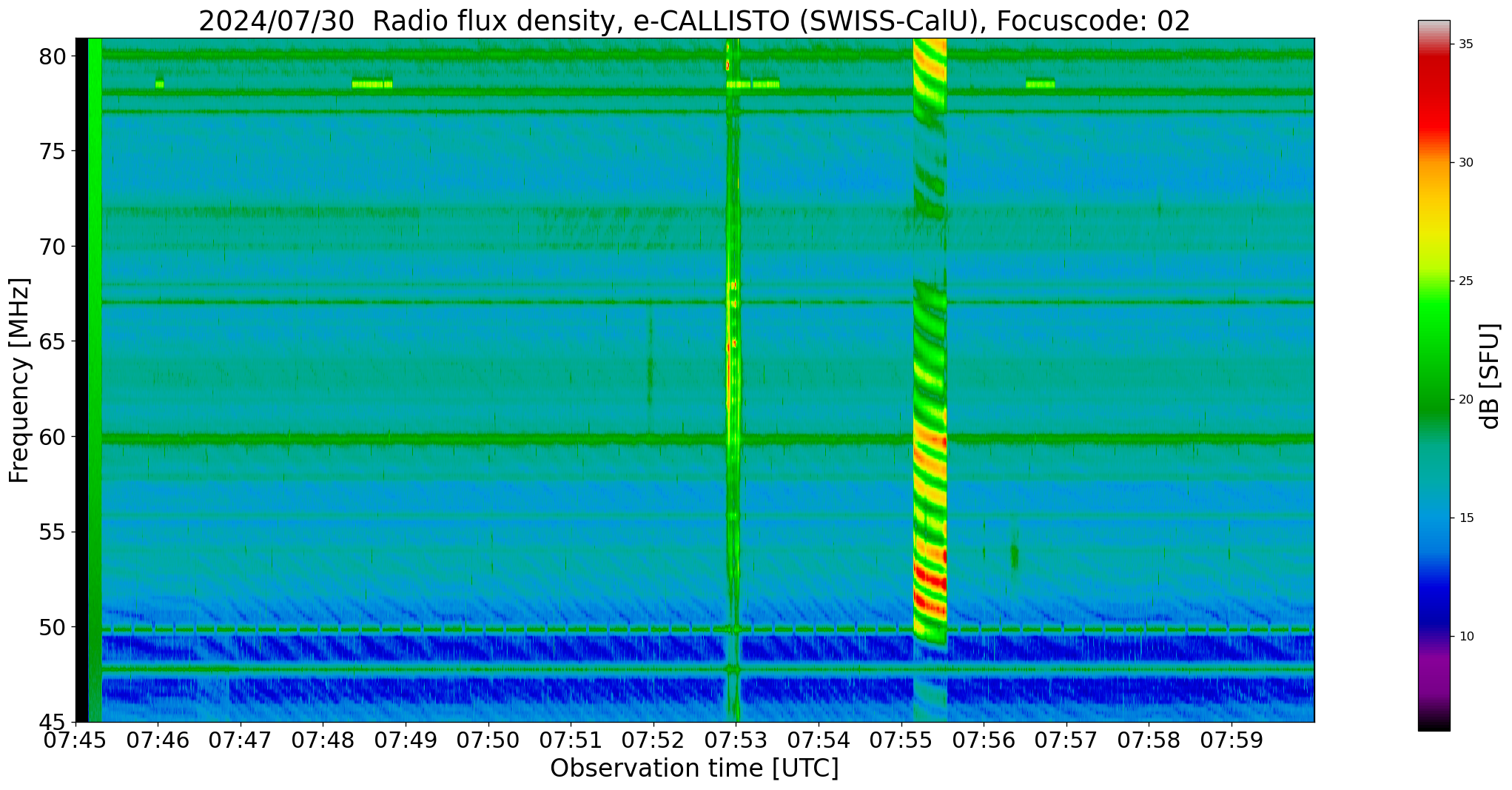Click the 07:53 time tick label

[x=736, y=741]
